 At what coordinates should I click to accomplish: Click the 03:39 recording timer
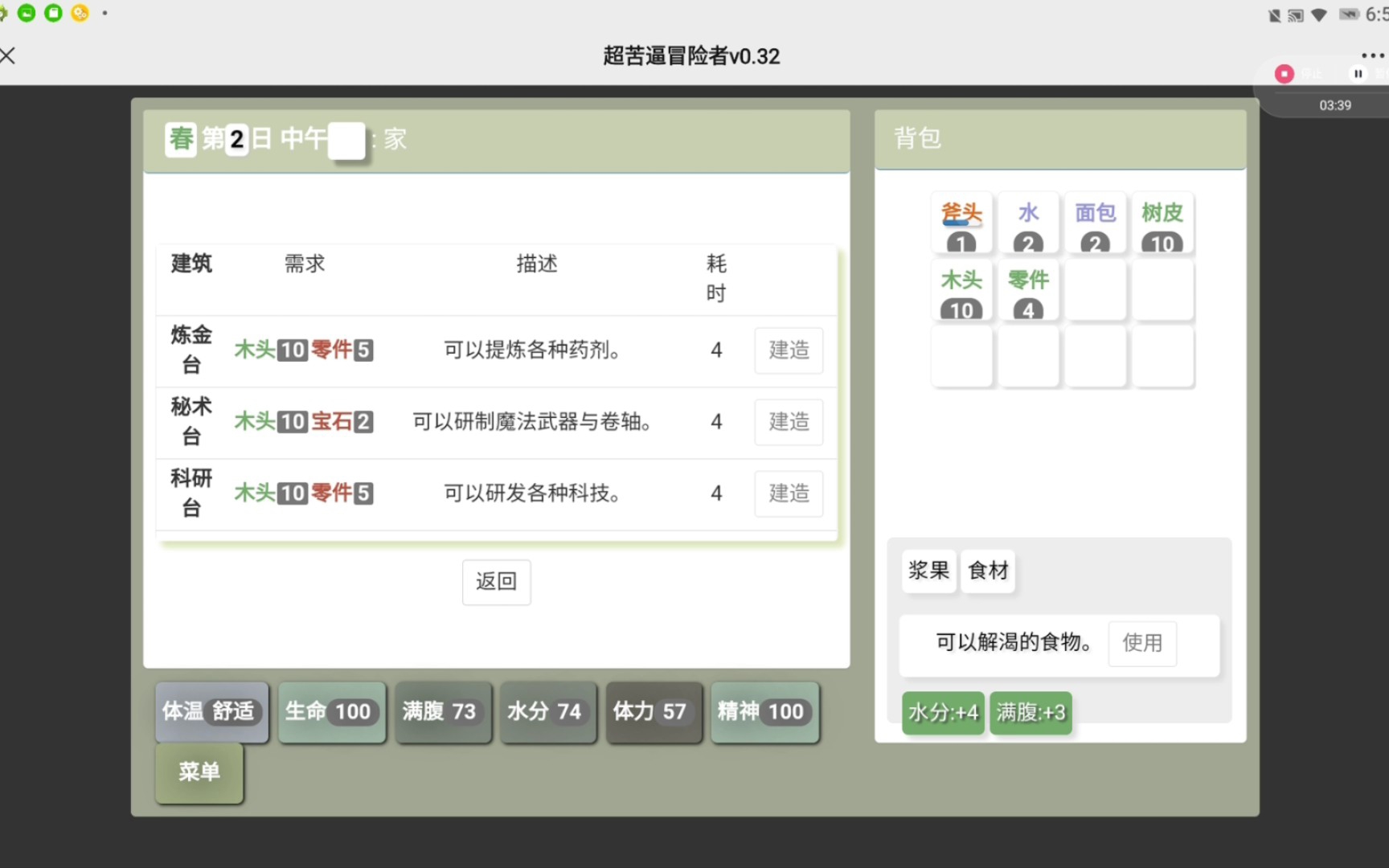[1335, 105]
